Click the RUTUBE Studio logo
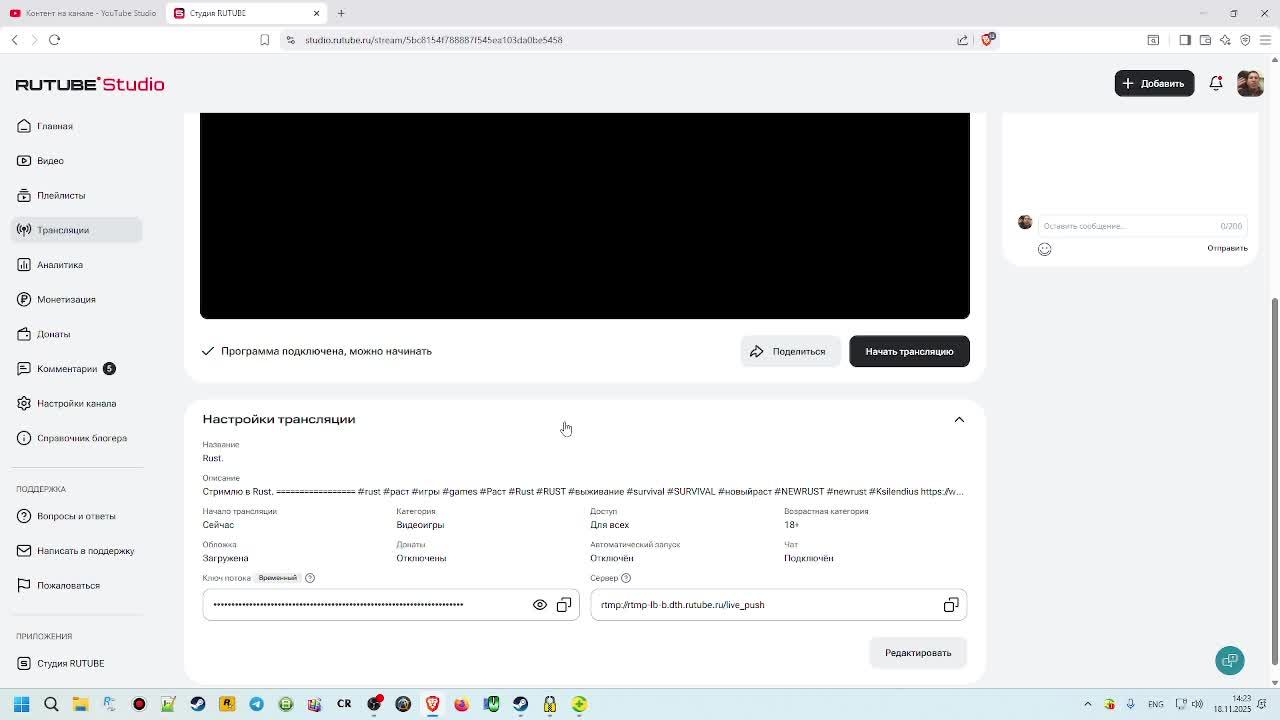This screenshot has width=1280, height=720. click(x=90, y=84)
